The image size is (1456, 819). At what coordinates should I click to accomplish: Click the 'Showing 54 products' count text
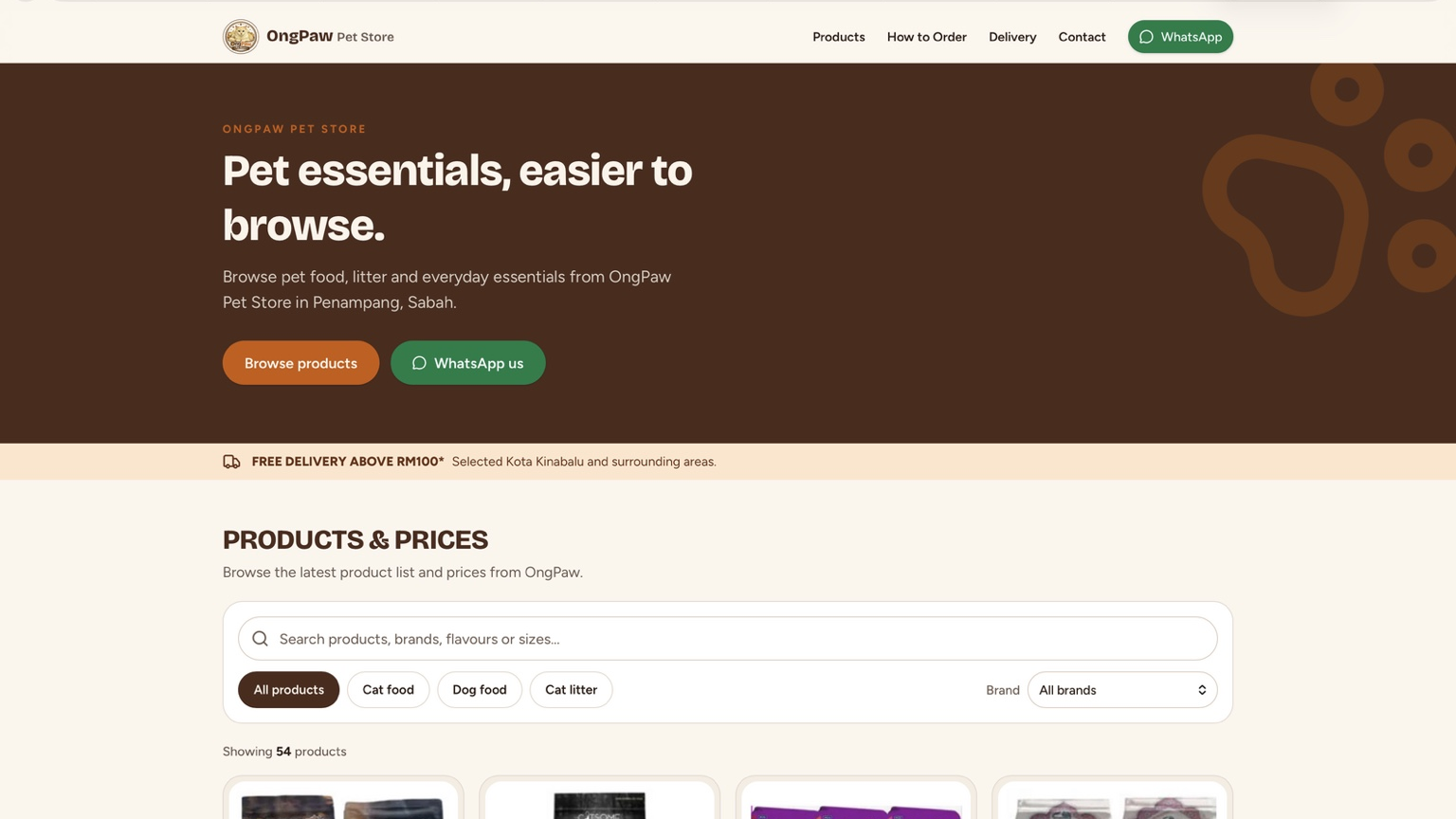point(284,752)
